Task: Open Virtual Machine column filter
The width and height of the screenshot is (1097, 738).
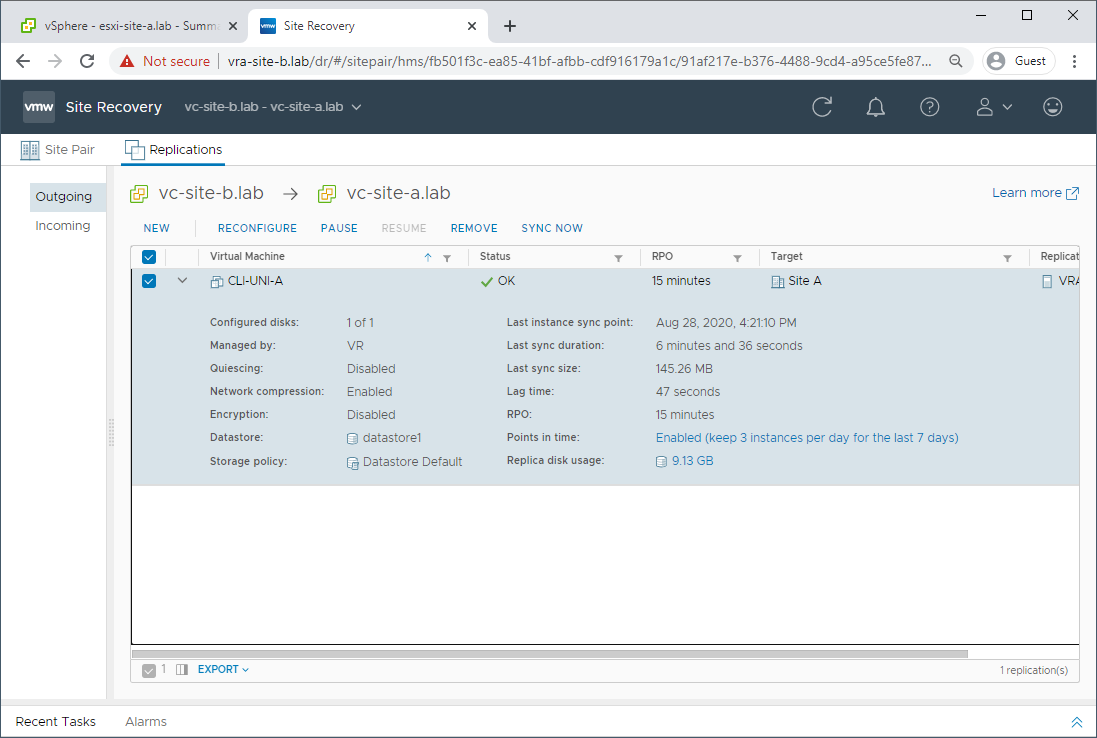Action: pyautogui.click(x=447, y=258)
